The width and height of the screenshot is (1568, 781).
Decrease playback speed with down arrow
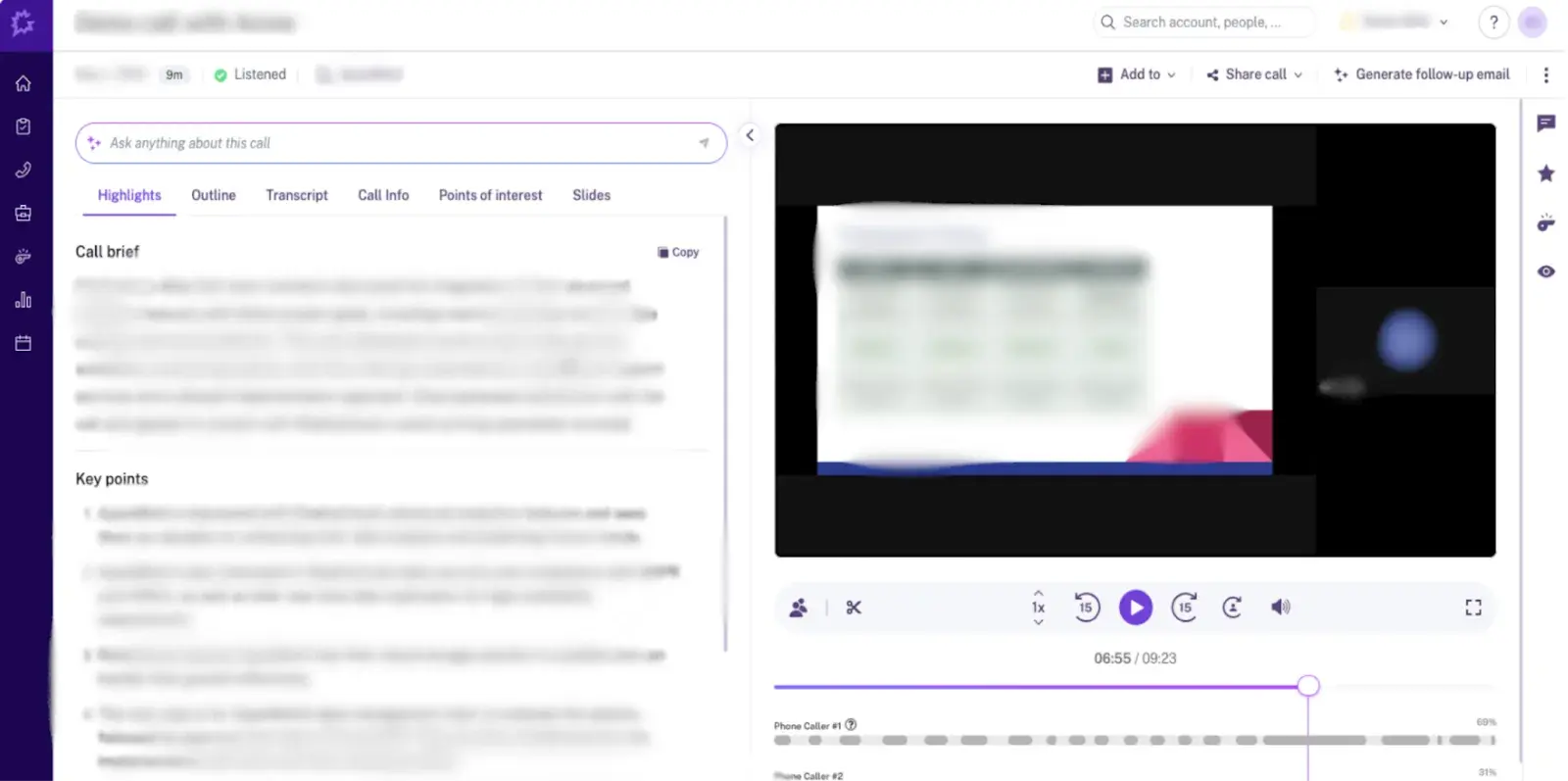(x=1039, y=622)
